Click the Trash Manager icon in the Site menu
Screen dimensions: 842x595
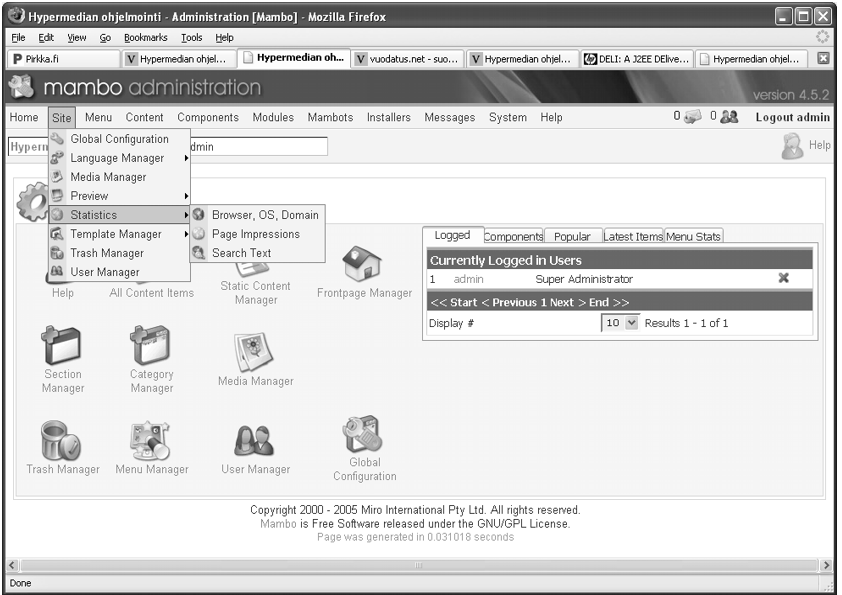coord(57,252)
